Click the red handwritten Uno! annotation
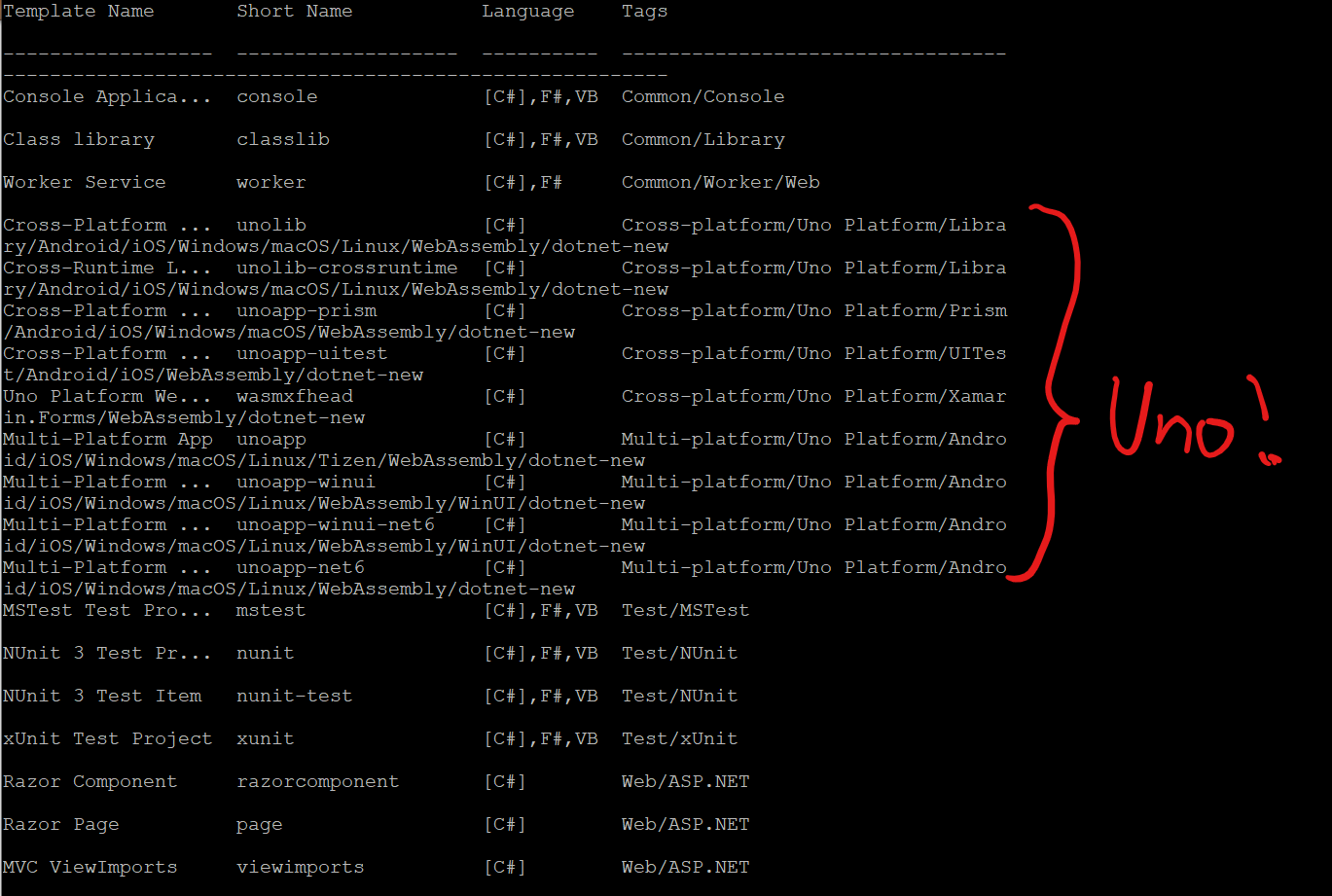 (1192, 423)
